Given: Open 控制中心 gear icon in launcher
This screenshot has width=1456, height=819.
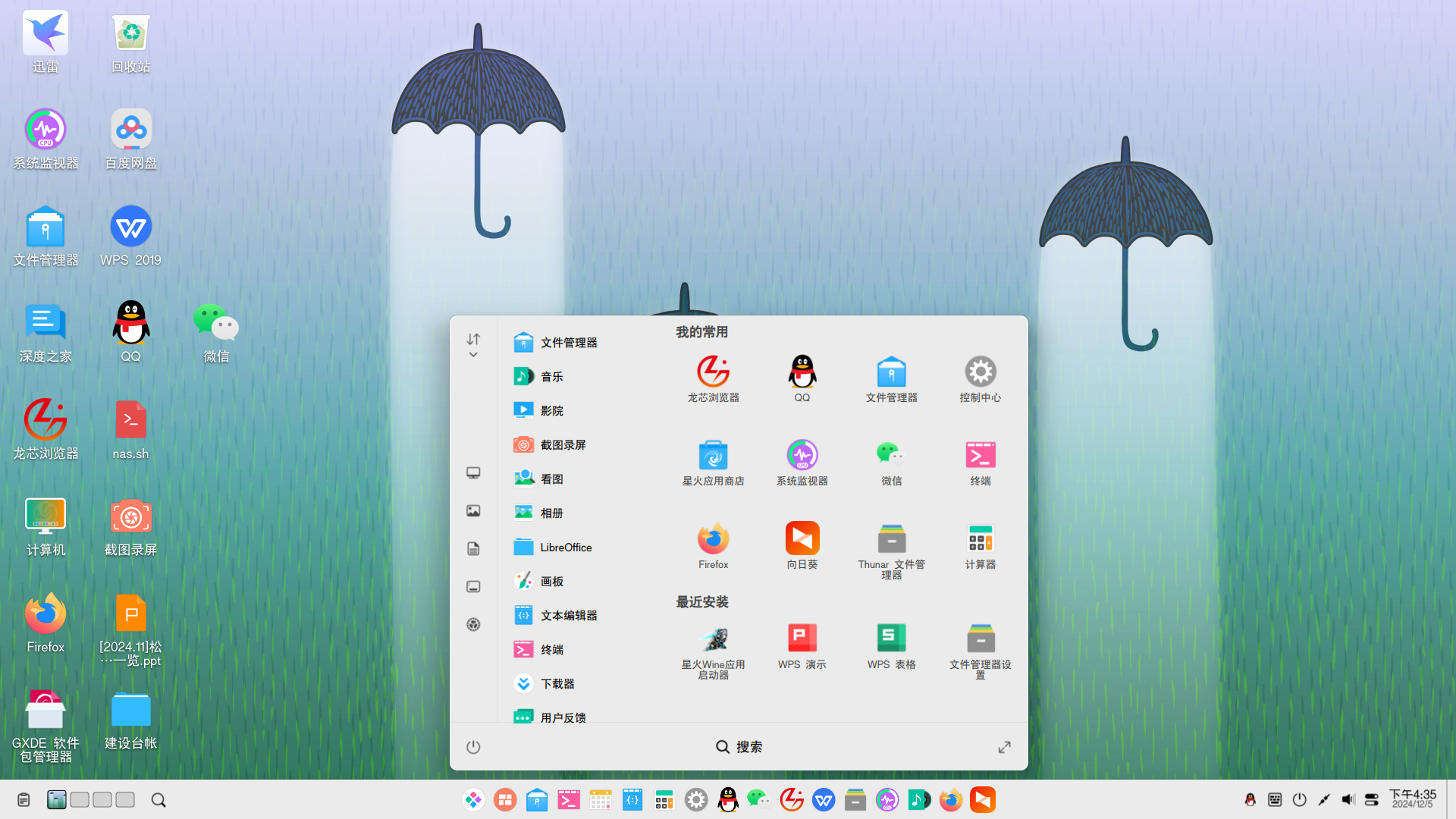Looking at the screenshot, I should coord(981,378).
